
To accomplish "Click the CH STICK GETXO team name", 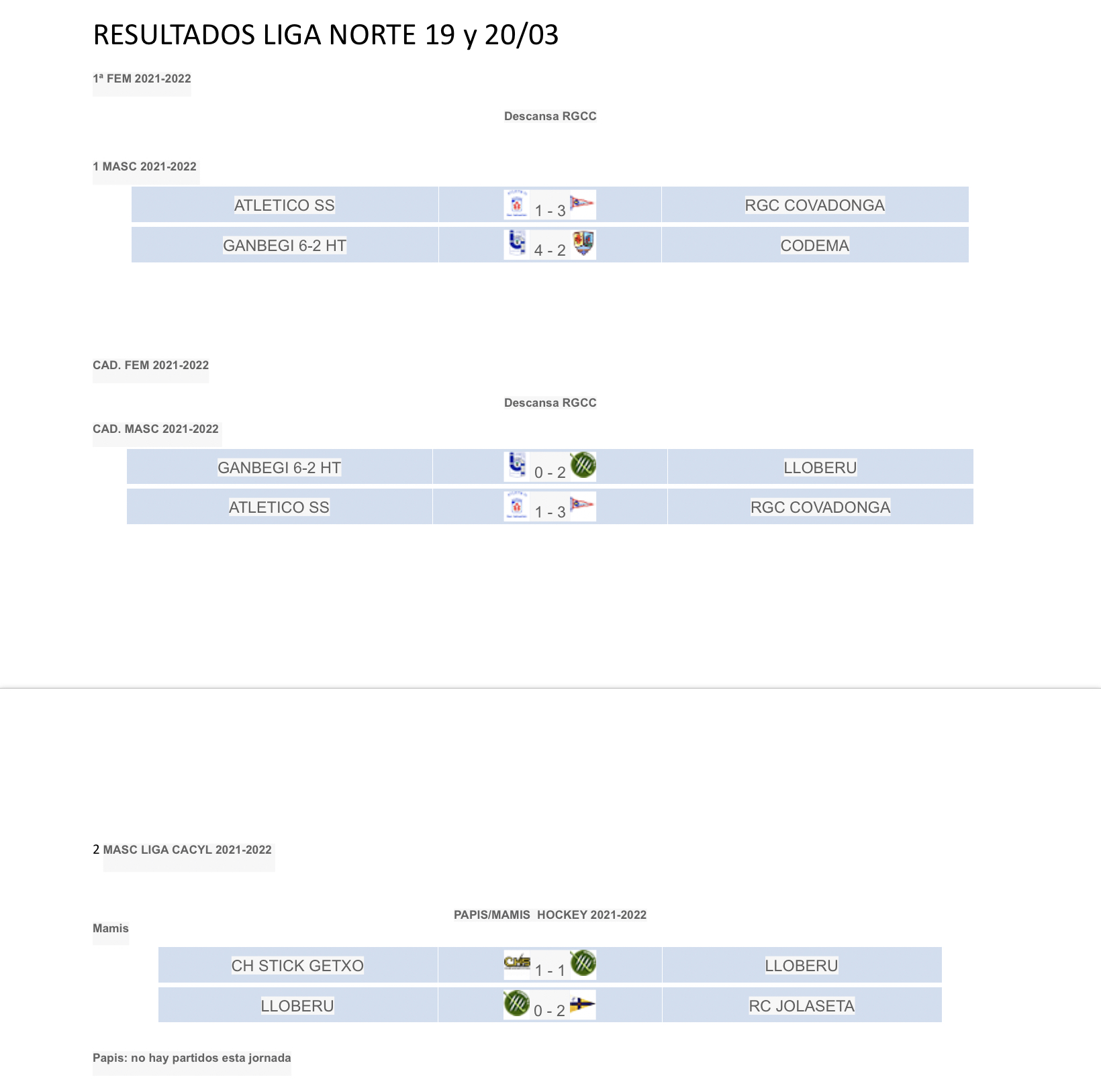I will (297, 966).
